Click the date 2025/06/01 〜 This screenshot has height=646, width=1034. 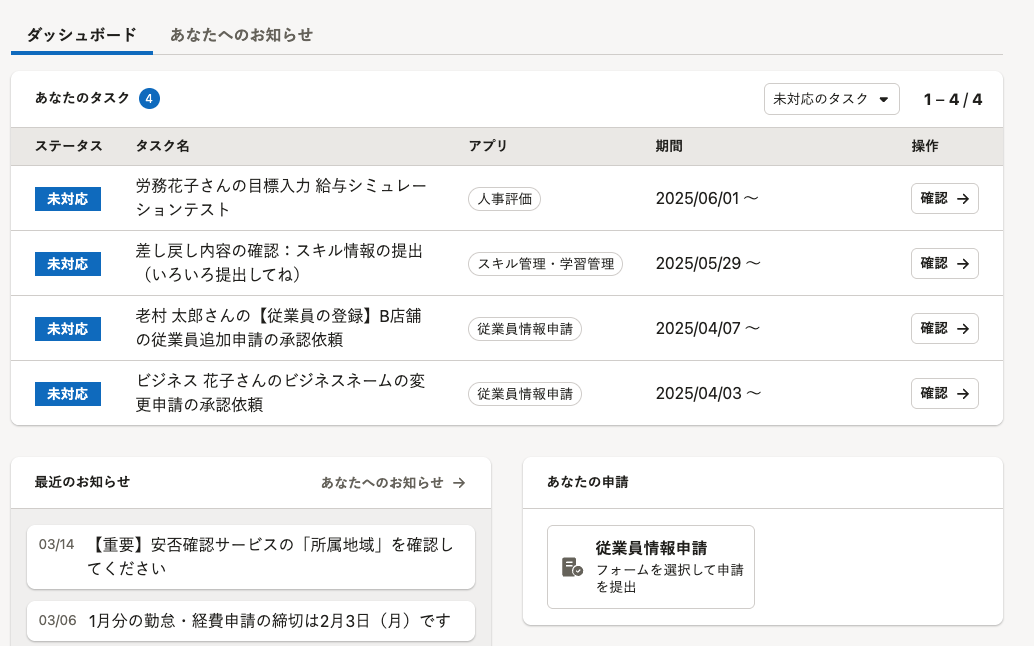pyautogui.click(x=707, y=198)
